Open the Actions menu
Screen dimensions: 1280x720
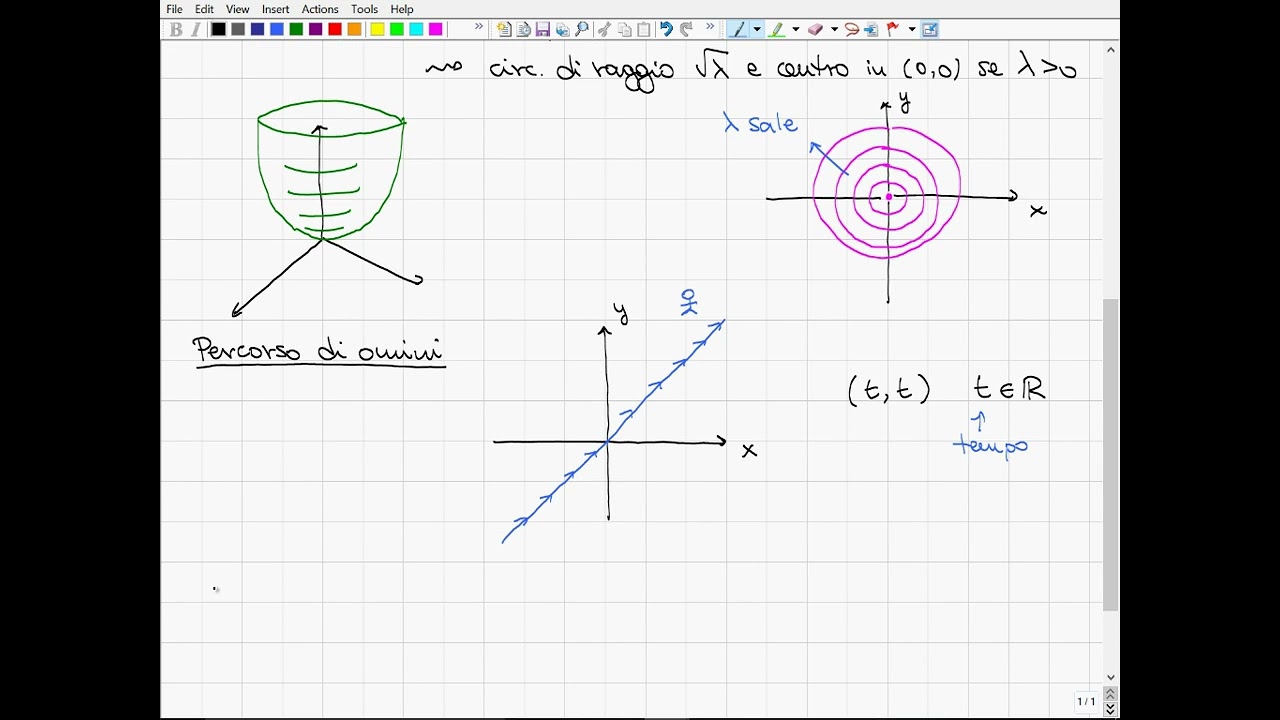click(320, 9)
